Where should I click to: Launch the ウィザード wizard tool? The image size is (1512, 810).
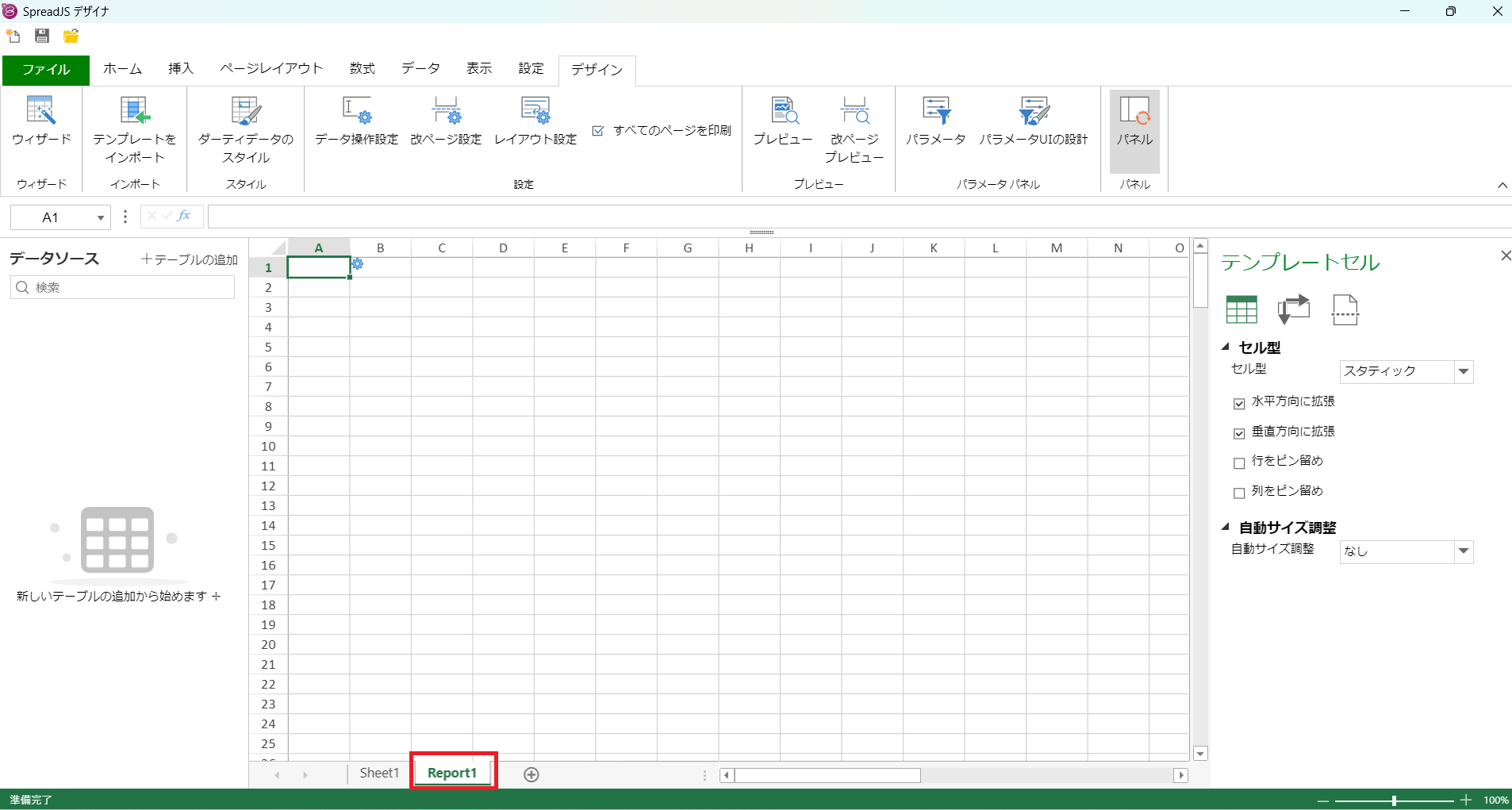(x=41, y=121)
